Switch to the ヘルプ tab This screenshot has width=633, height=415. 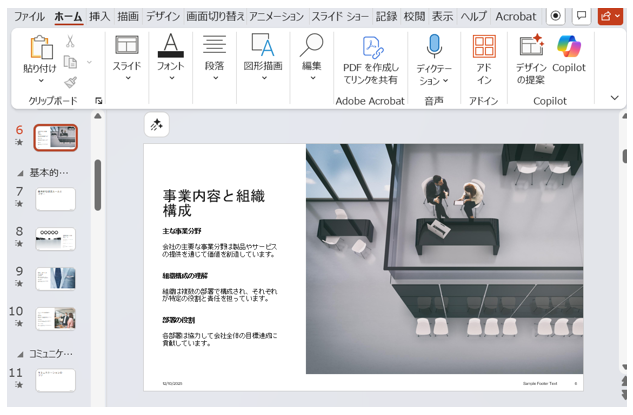point(474,17)
